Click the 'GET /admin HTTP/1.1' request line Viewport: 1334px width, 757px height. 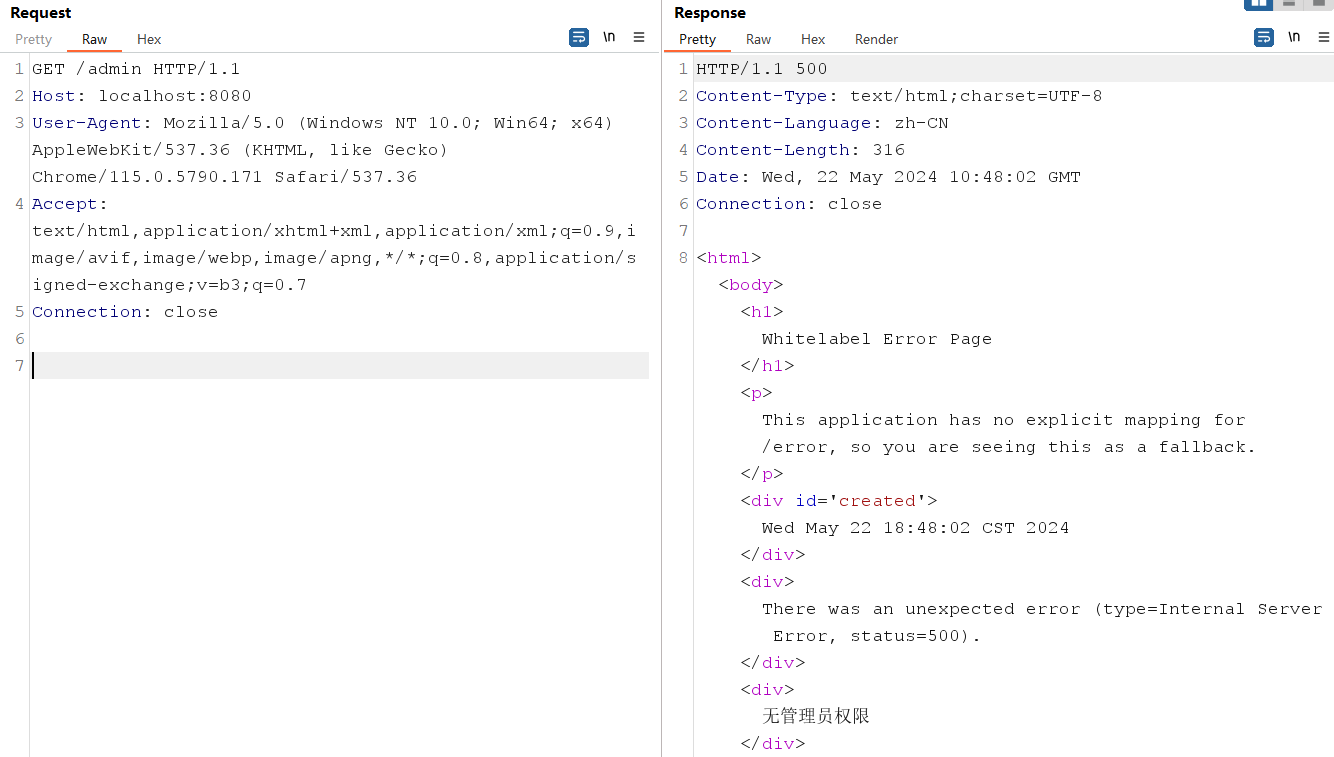coord(136,69)
